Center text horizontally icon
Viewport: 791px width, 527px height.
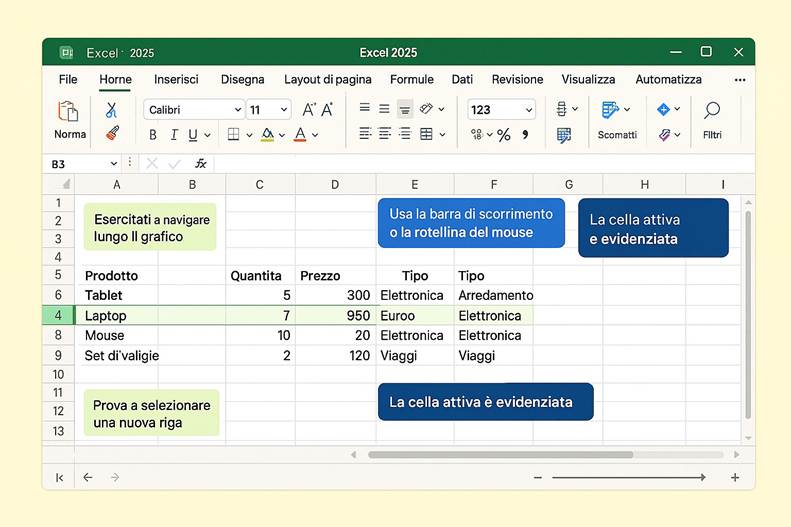pyautogui.click(x=384, y=134)
